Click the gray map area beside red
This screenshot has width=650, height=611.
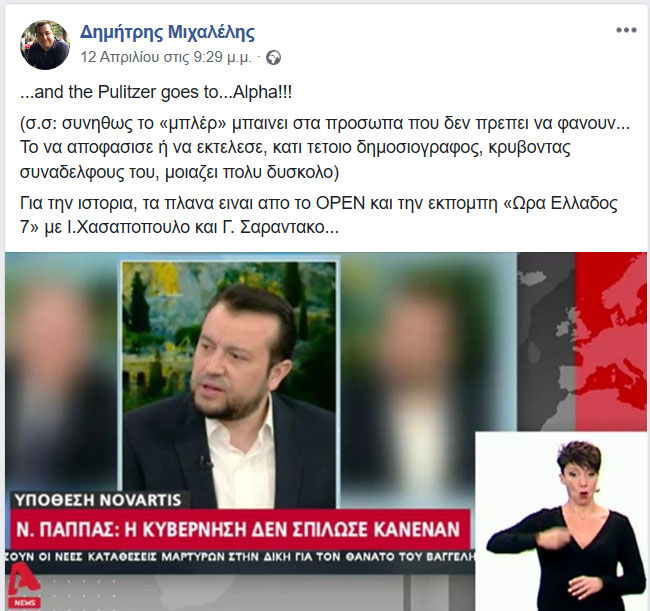[546, 342]
